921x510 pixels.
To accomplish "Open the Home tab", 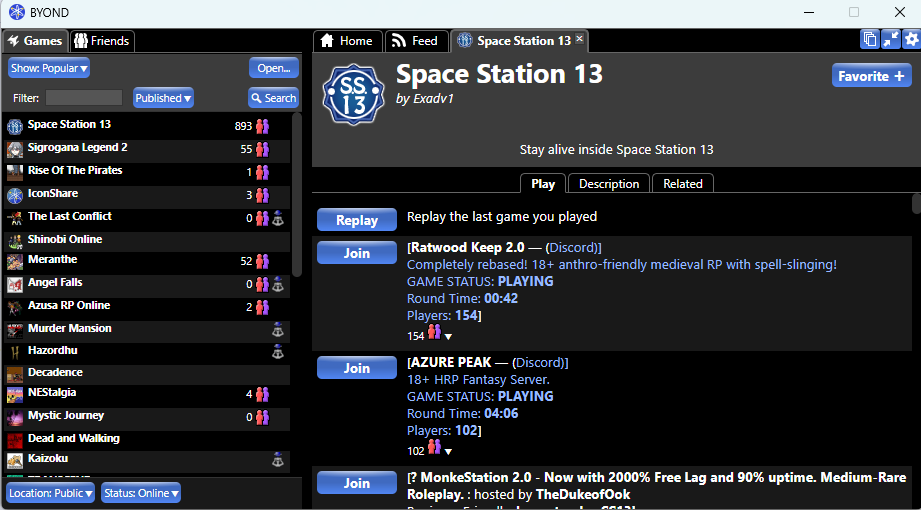I will pos(348,41).
